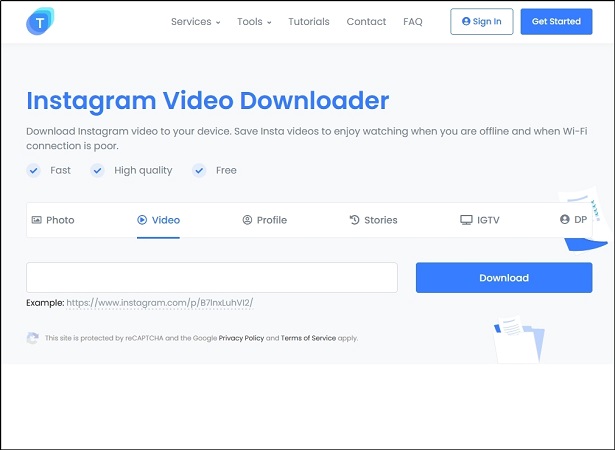Go to the Tutorials page

tap(309, 22)
